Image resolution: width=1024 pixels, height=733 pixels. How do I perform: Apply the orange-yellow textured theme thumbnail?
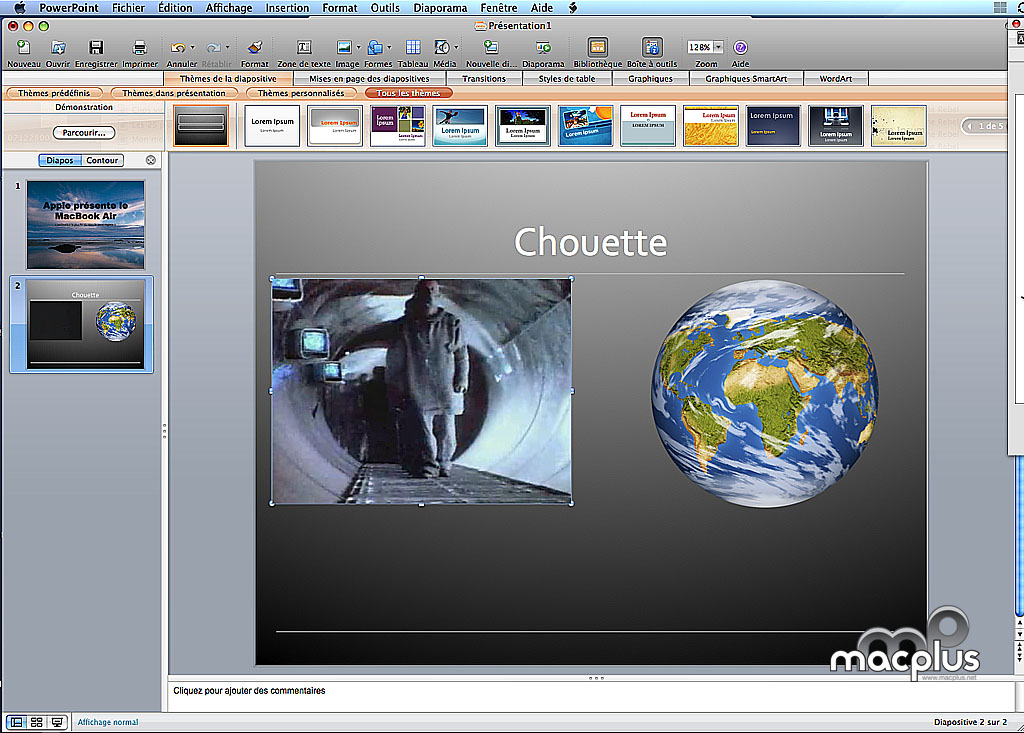pyautogui.click(x=711, y=125)
